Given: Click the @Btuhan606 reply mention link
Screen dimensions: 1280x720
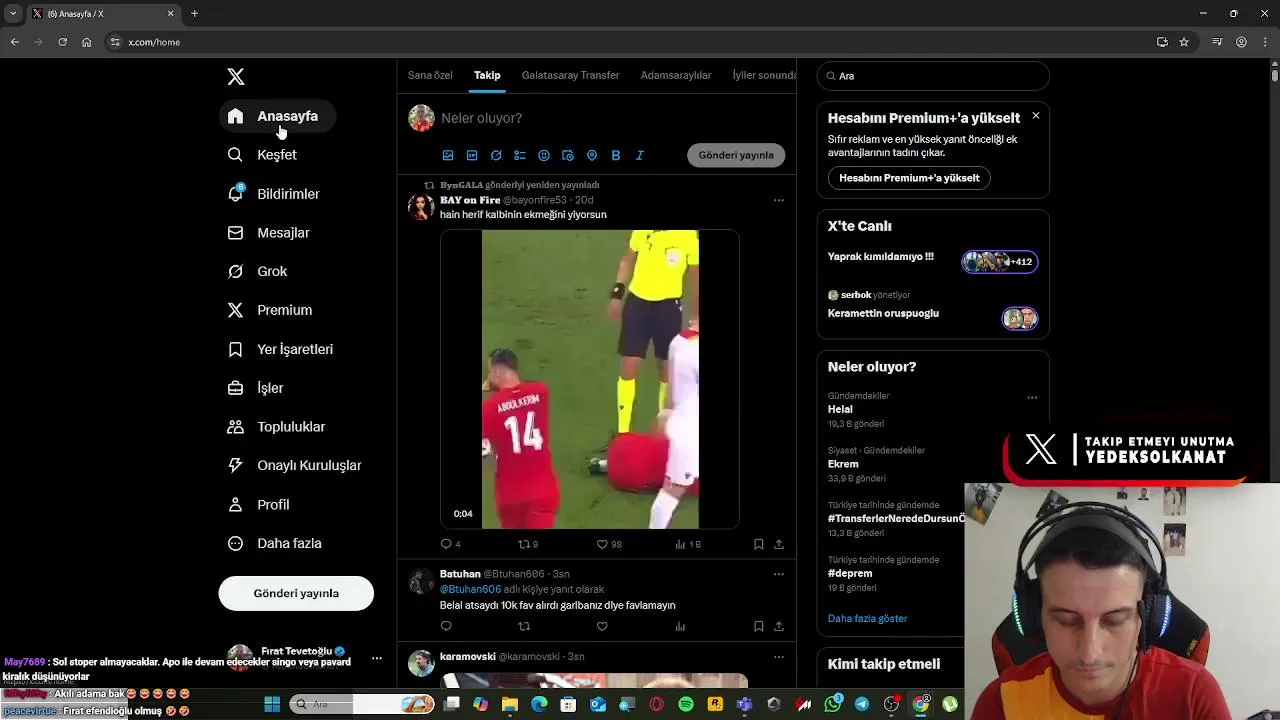Looking at the screenshot, I should 470,590.
